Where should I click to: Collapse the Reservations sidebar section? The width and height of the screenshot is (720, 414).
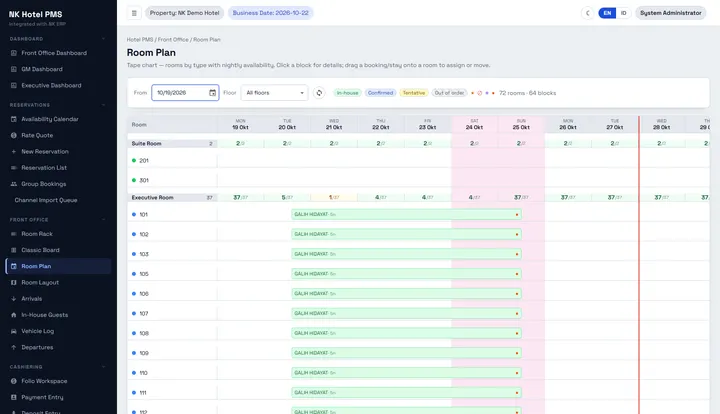[x=103, y=105]
